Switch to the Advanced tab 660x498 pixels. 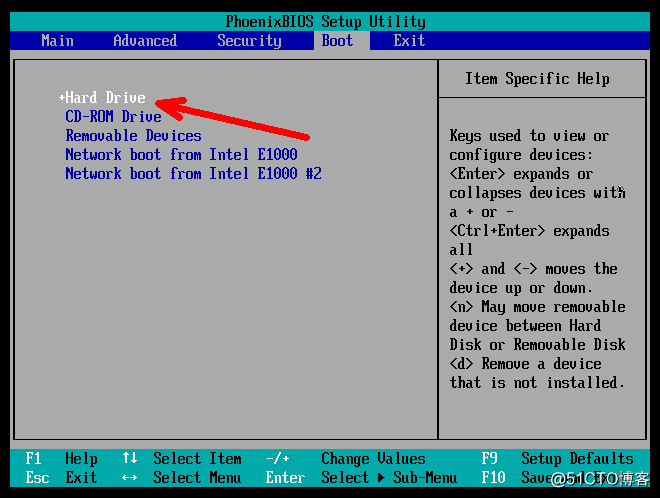tap(145, 40)
